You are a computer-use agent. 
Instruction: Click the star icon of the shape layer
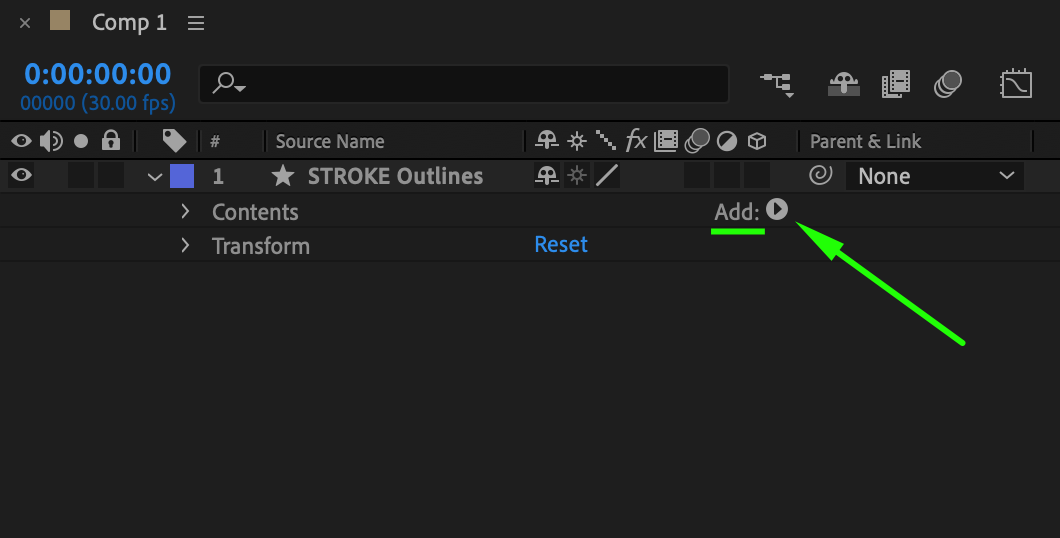283,176
